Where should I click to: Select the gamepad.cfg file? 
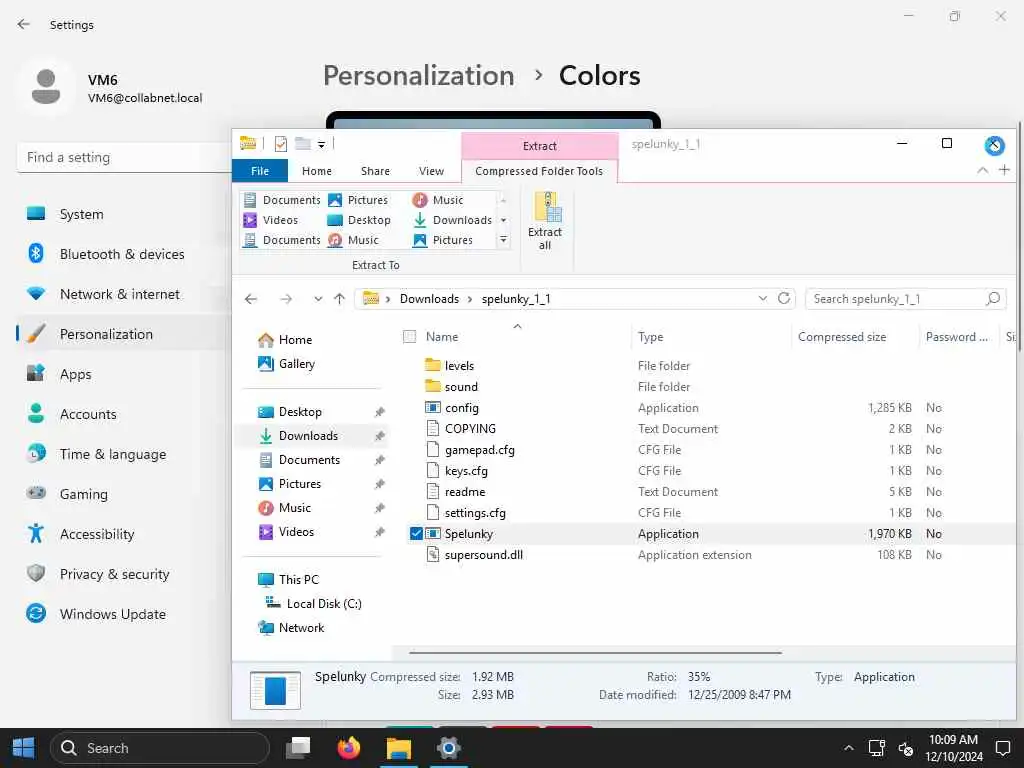pos(479,449)
